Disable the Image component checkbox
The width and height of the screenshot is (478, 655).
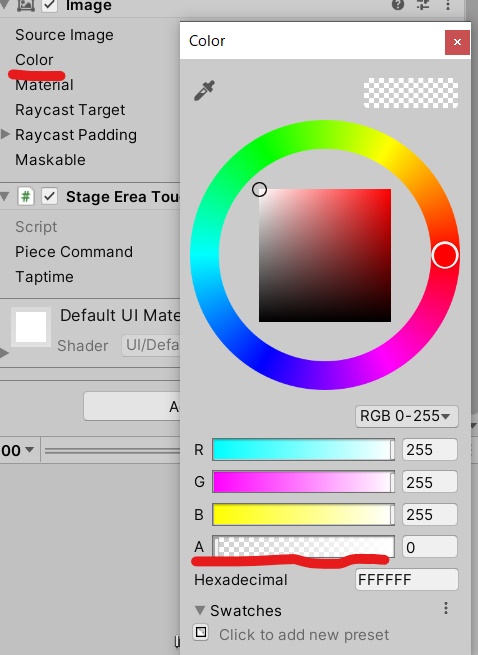[50, 5]
